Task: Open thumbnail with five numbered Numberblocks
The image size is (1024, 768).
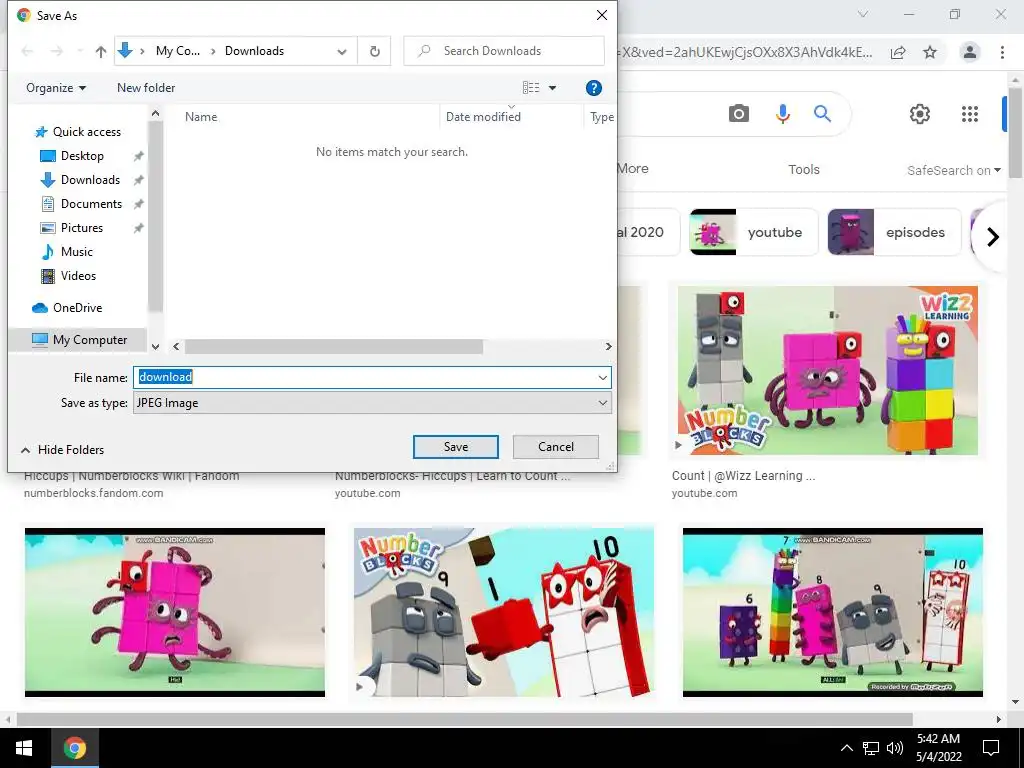Action: coord(833,613)
